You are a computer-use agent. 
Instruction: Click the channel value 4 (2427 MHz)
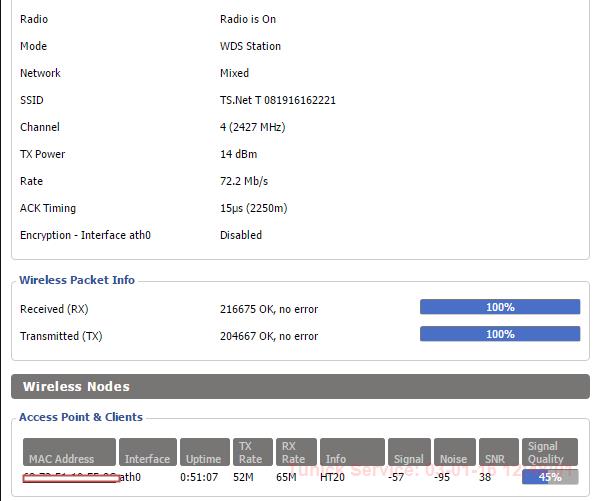click(252, 127)
